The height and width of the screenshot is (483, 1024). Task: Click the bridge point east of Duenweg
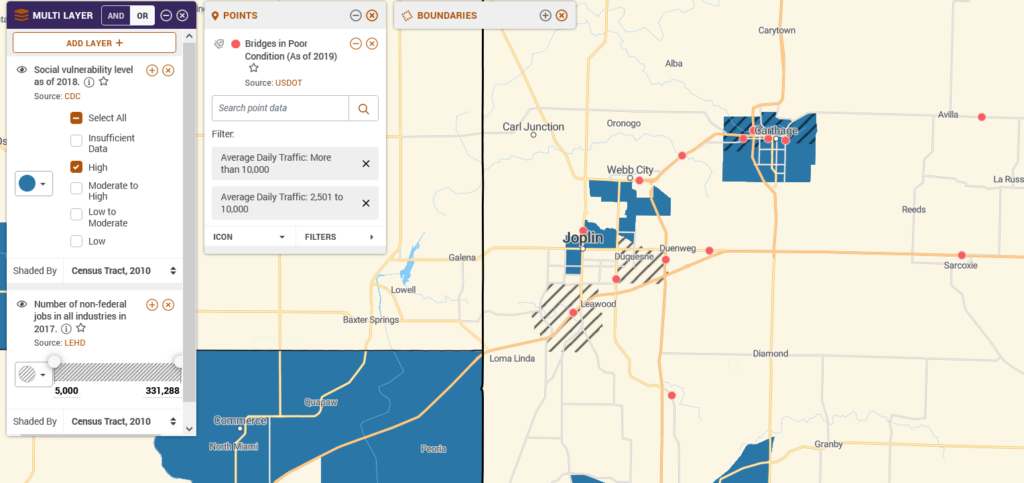[709, 251]
